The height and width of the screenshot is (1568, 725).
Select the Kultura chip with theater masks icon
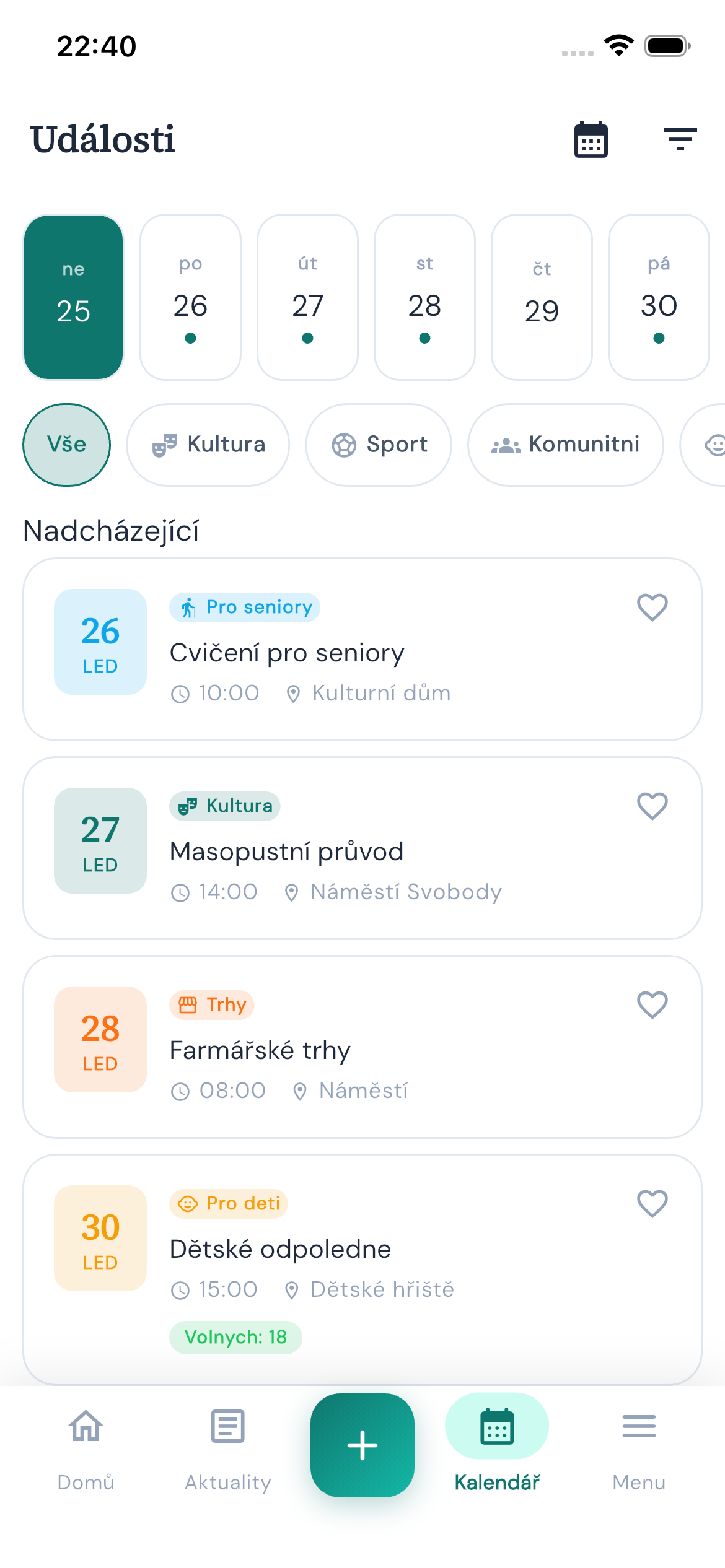(x=208, y=445)
